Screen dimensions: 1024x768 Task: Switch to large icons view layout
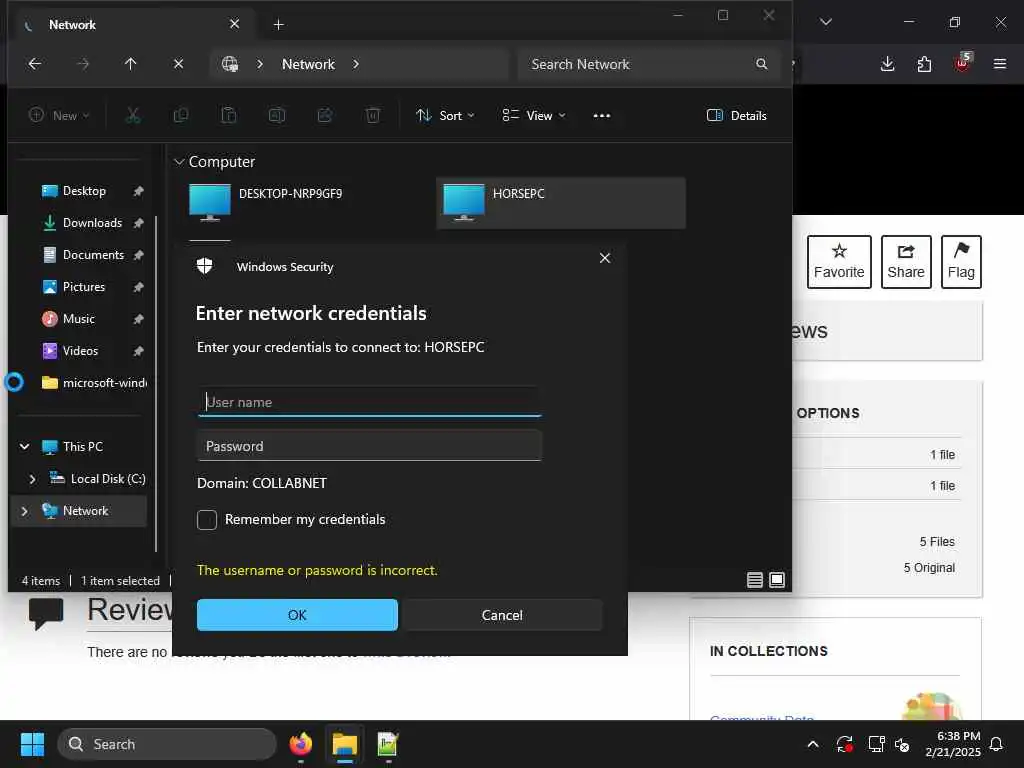[777, 580]
